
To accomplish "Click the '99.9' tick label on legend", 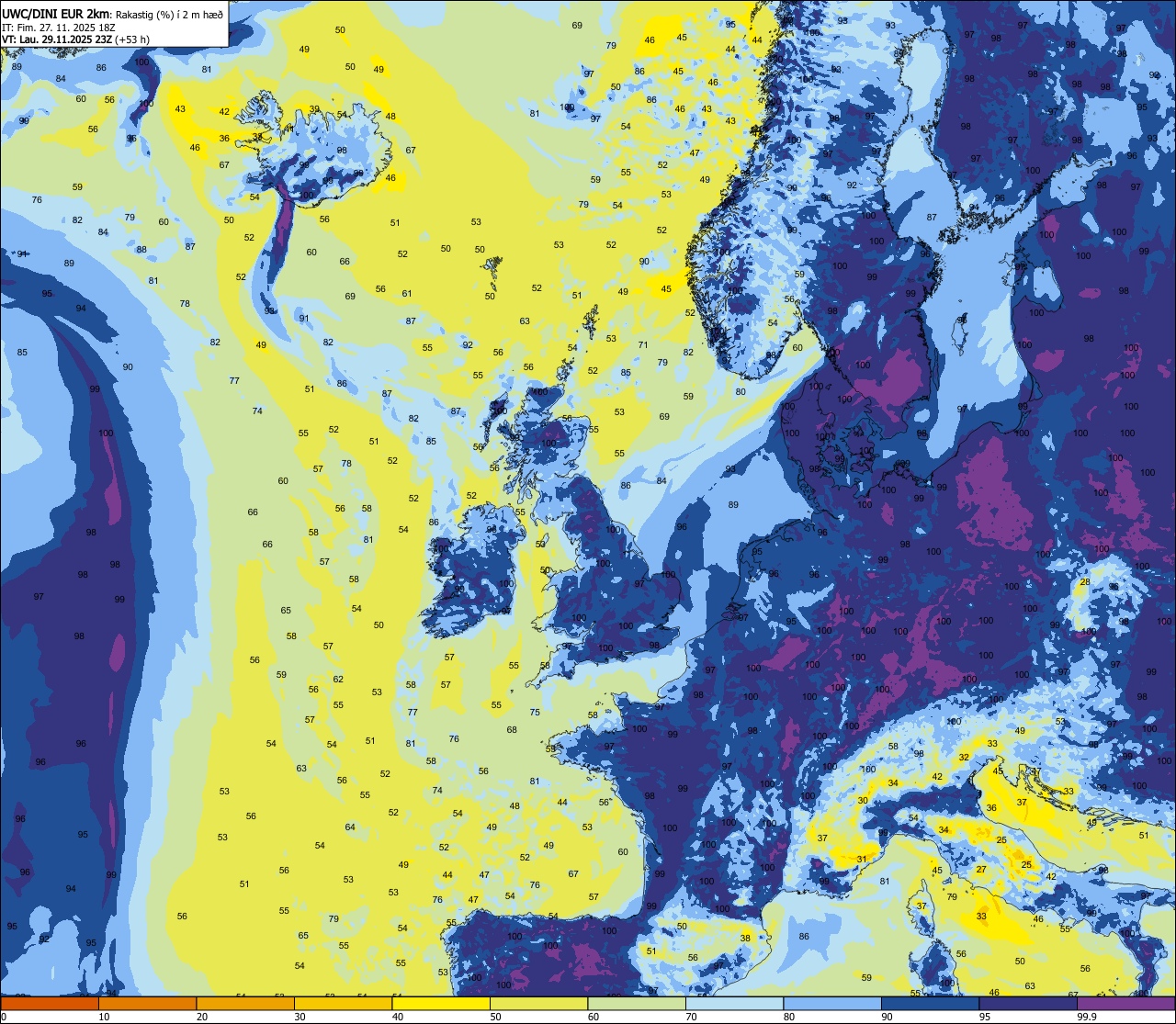I will point(1088,1017).
